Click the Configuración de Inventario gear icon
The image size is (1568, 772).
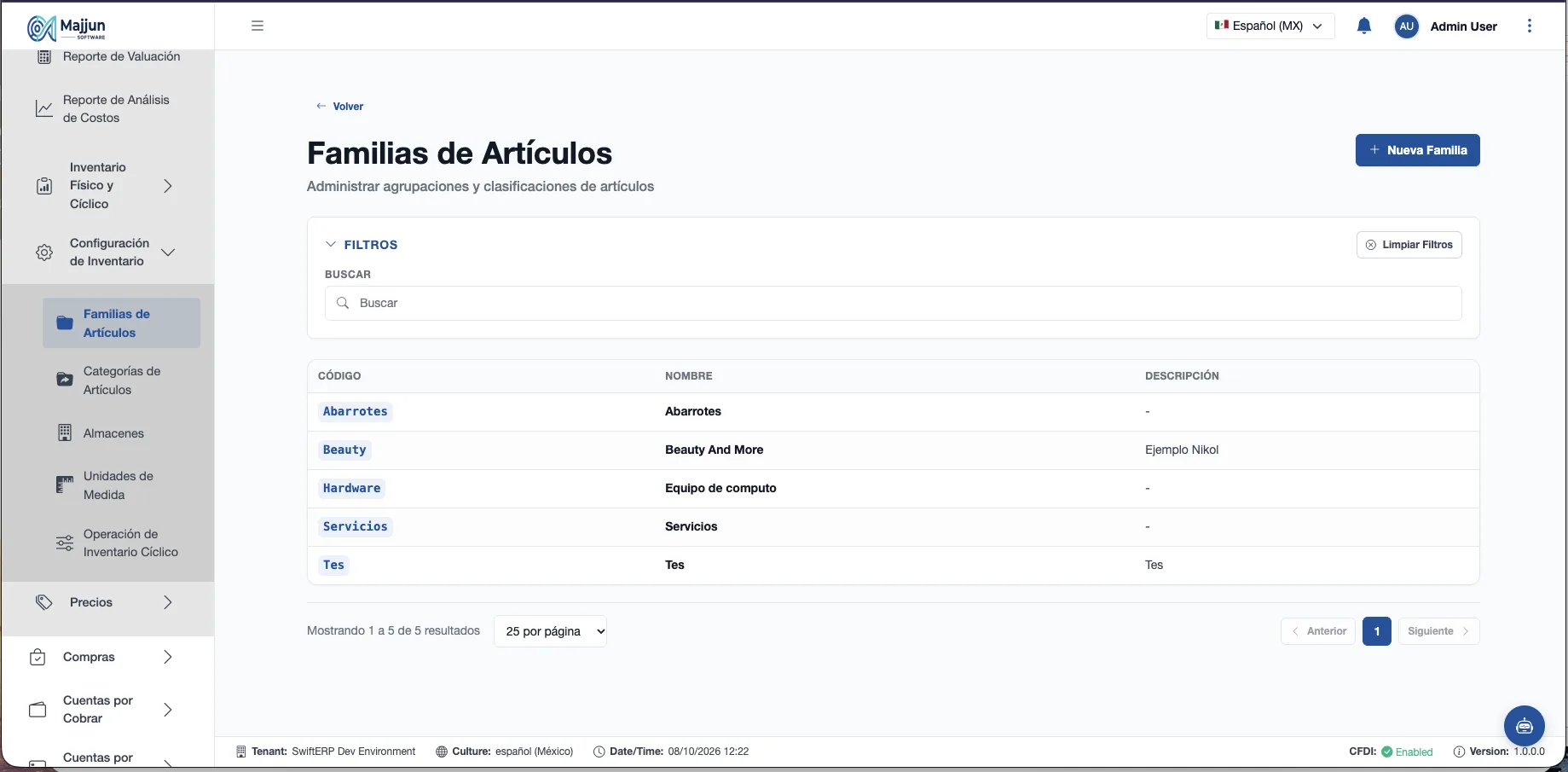(x=44, y=252)
